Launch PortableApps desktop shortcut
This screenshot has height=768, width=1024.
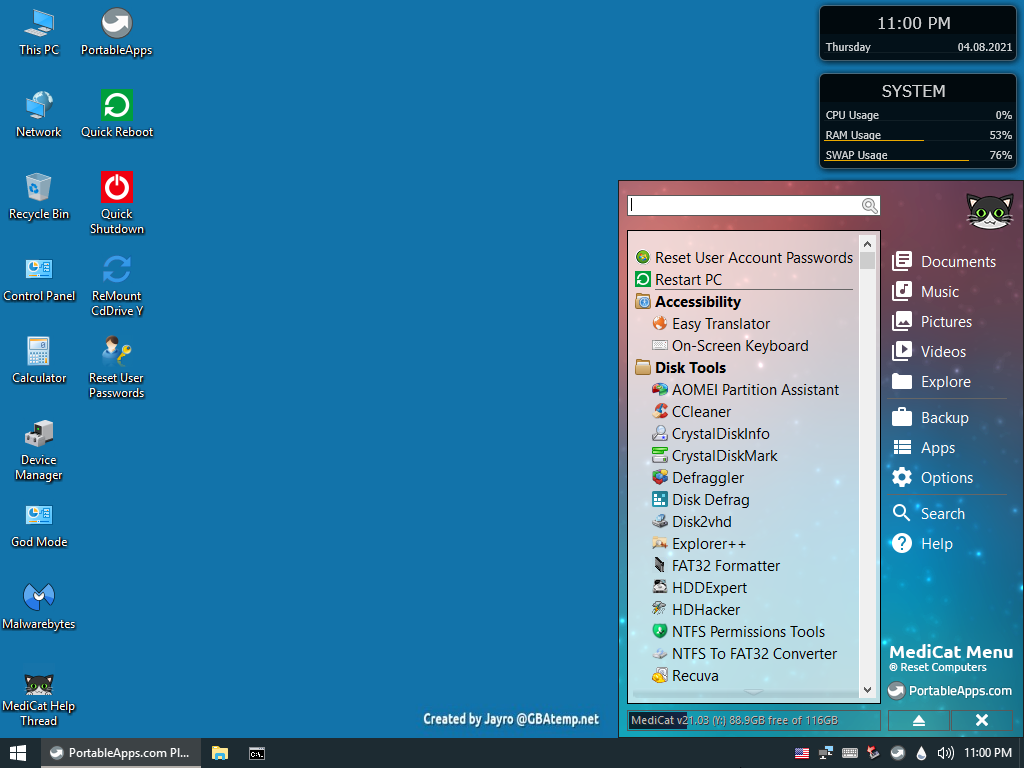tap(116, 33)
